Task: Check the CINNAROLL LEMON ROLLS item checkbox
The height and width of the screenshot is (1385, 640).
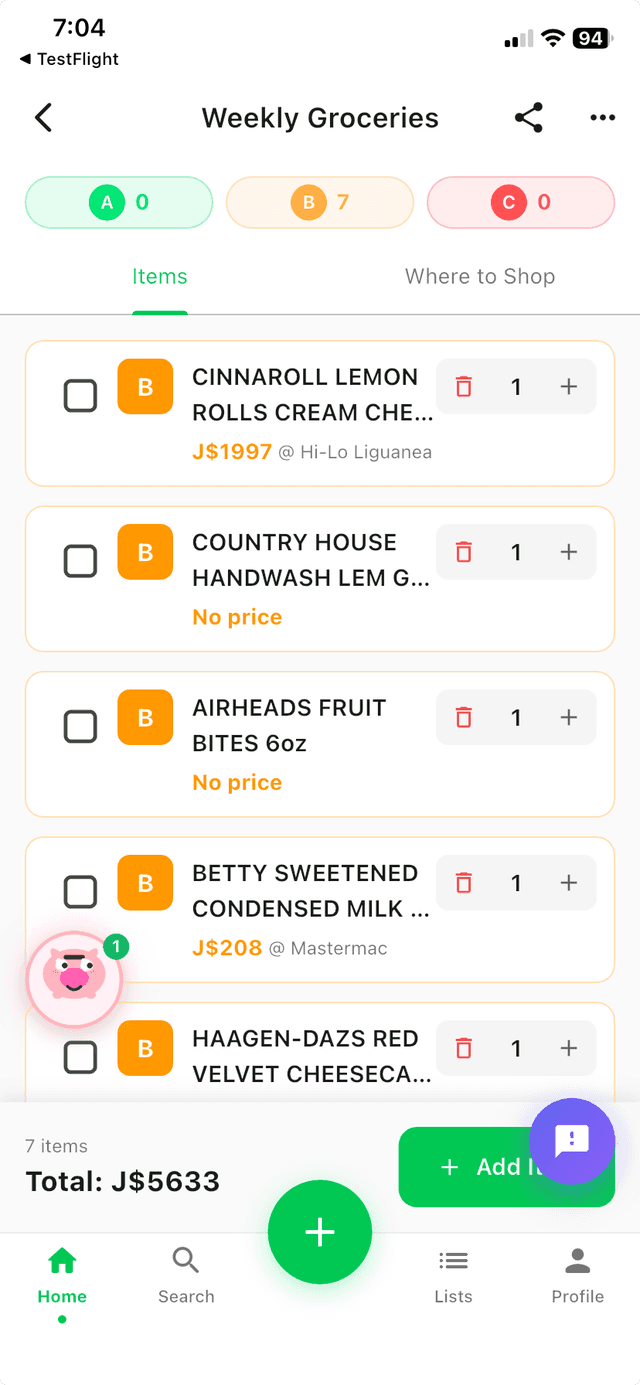Action: [80, 395]
